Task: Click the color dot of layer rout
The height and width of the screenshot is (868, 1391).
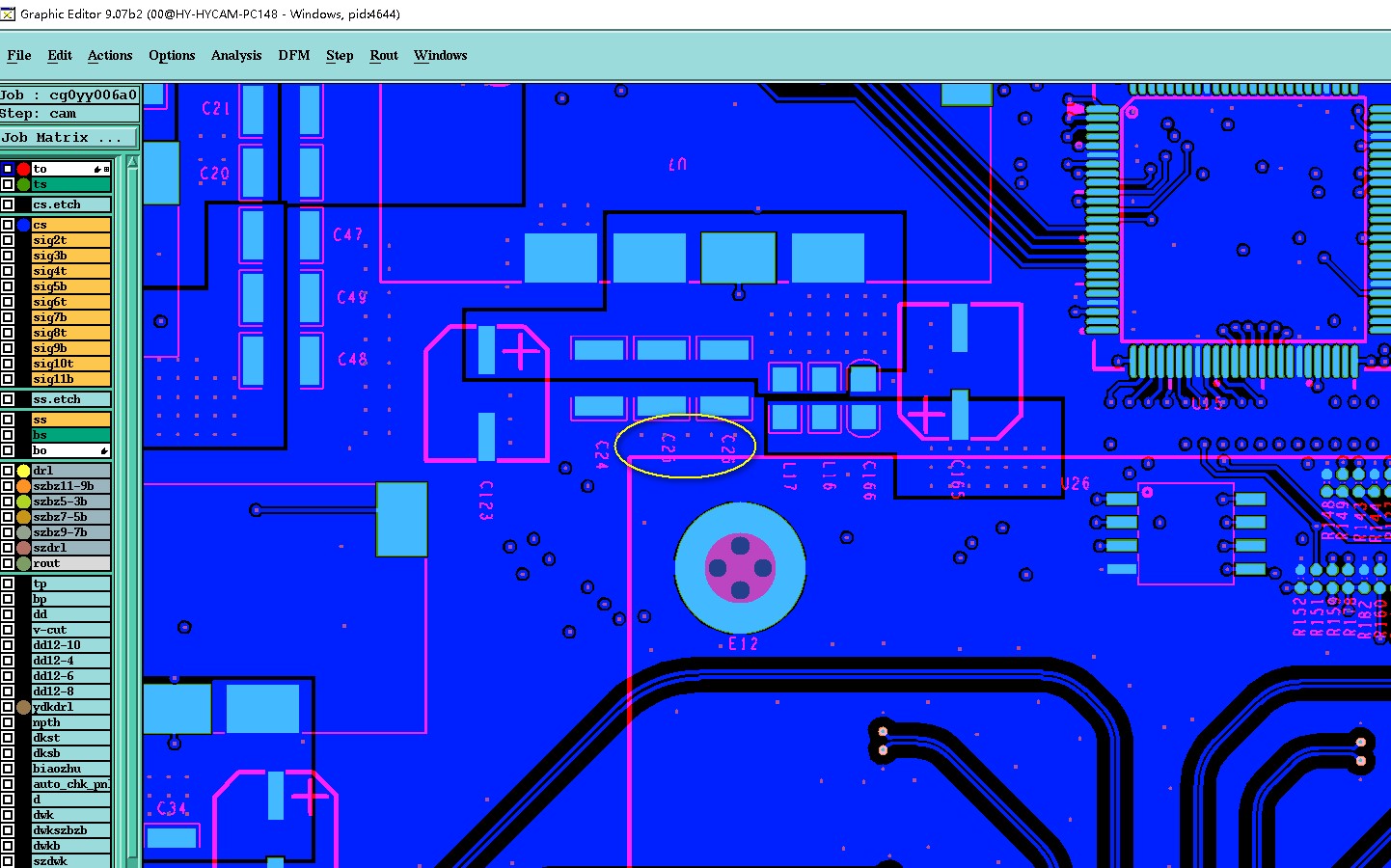Action: pos(23,563)
